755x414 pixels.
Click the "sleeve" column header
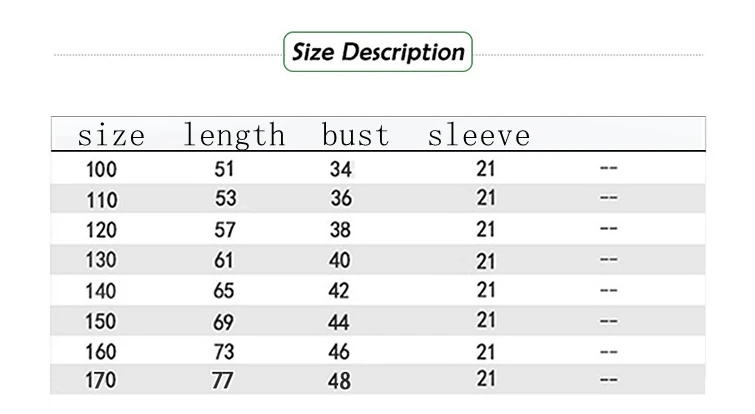point(478,134)
